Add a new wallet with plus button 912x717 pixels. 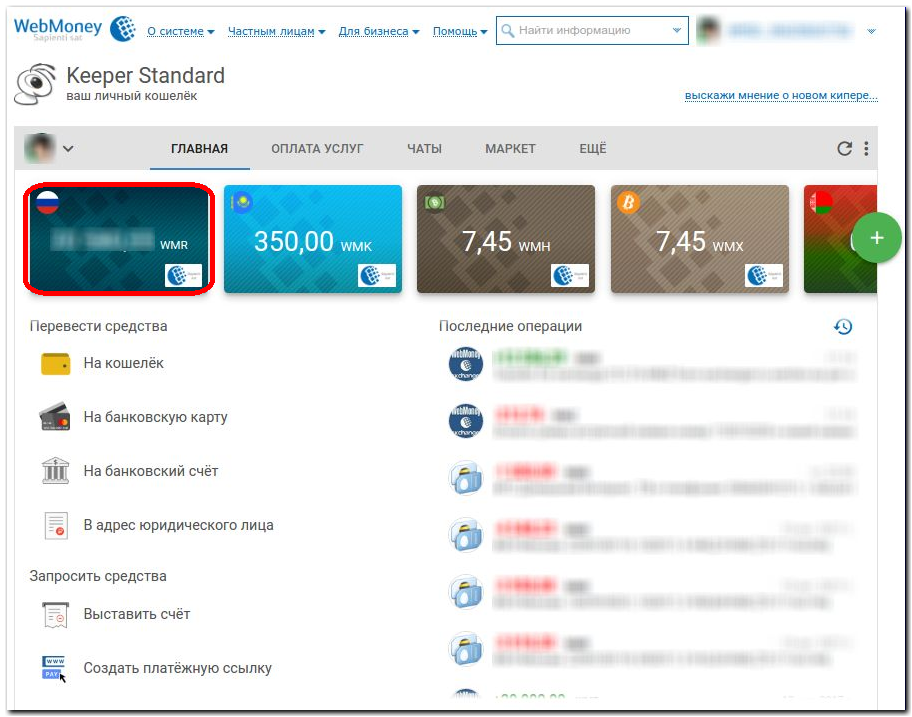[877, 238]
